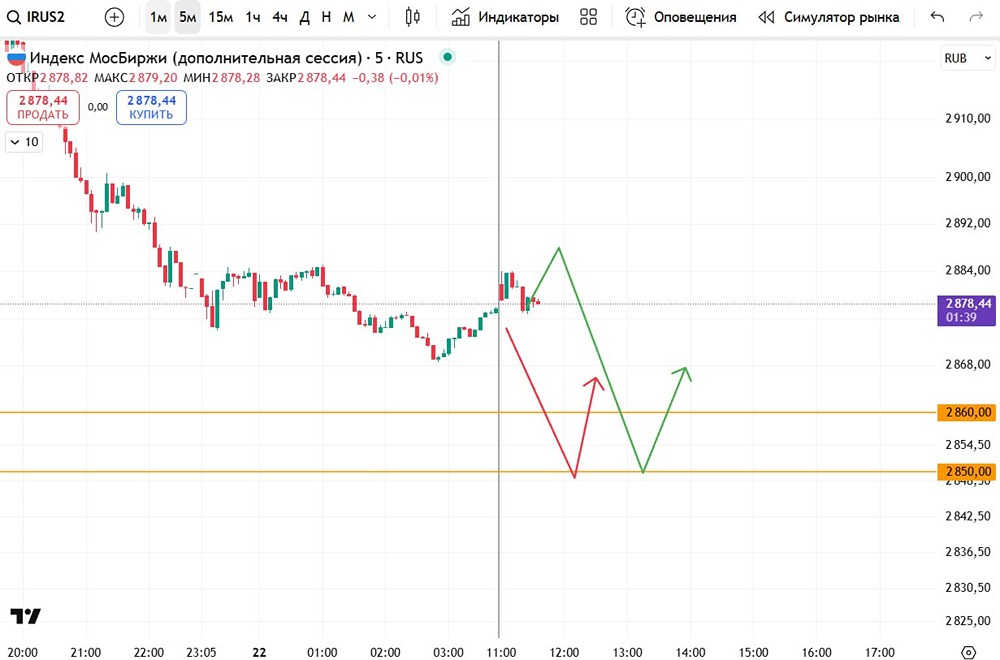Select the 1ч timeframe
Image resolution: width=1000 pixels, height=660 pixels.
253,17
